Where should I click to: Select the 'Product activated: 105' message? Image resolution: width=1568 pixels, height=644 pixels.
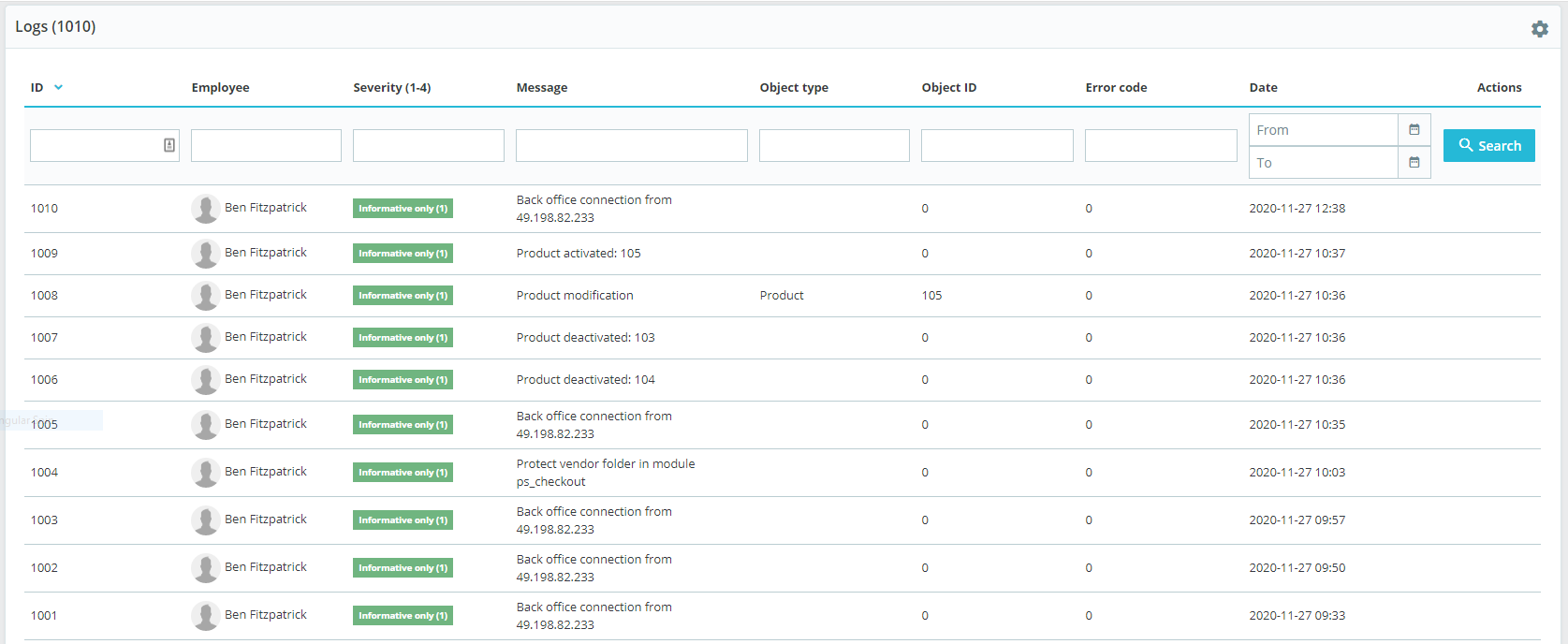pyautogui.click(x=579, y=254)
